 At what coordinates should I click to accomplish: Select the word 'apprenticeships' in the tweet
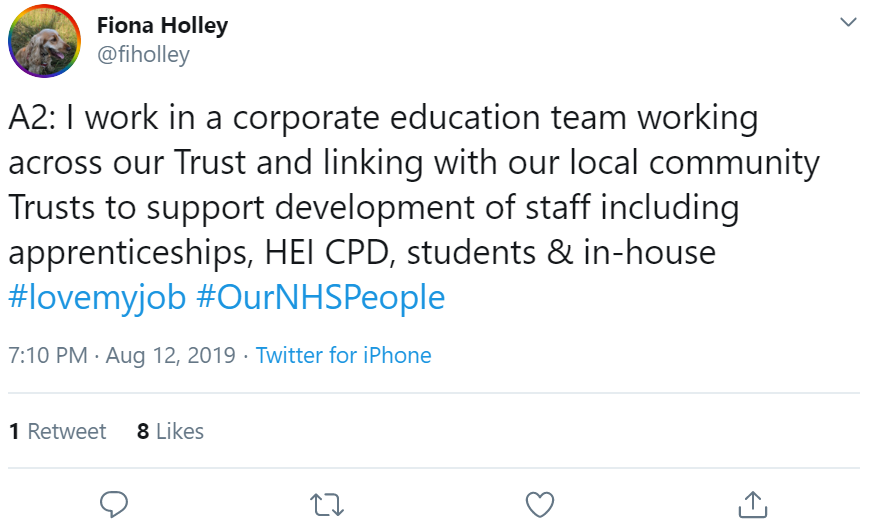click(x=128, y=253)
